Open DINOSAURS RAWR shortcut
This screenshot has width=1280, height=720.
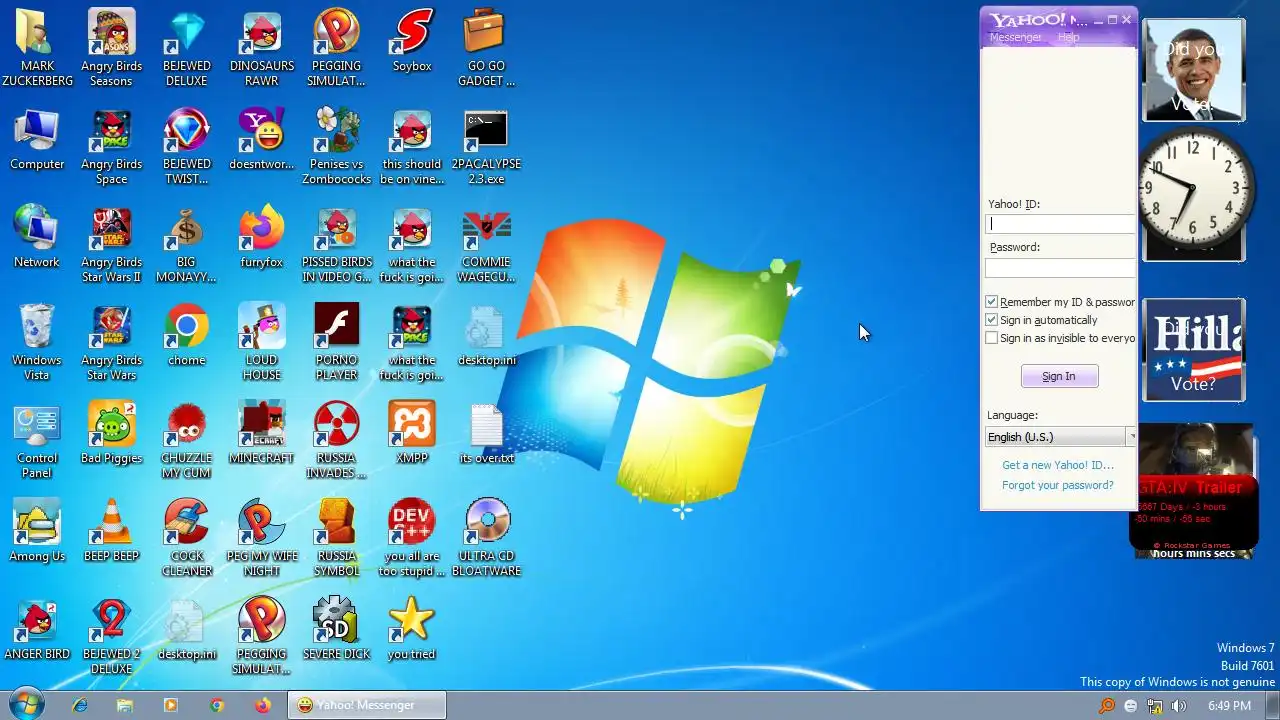click(x=262, y=48)
